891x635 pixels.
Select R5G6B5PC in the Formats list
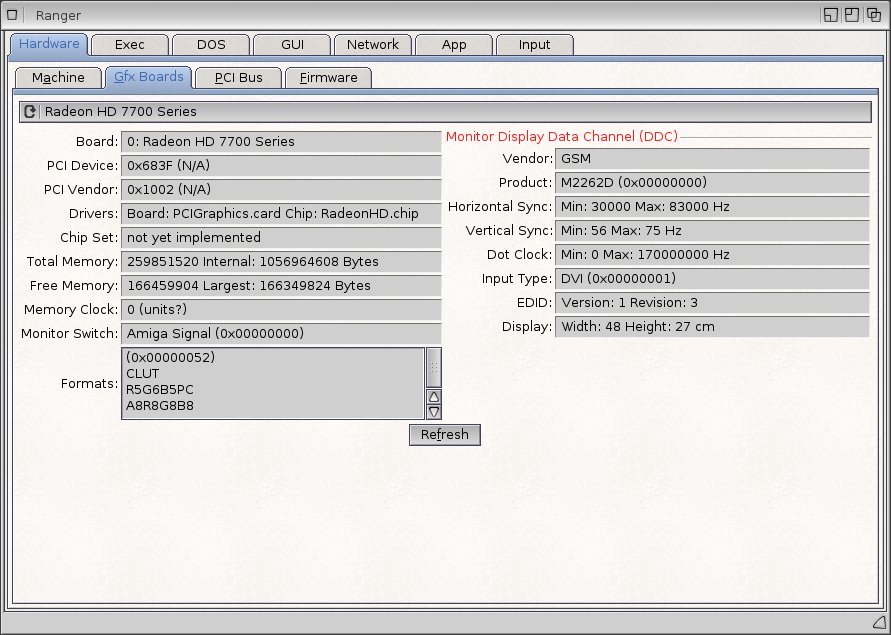(x=160, y=390)
